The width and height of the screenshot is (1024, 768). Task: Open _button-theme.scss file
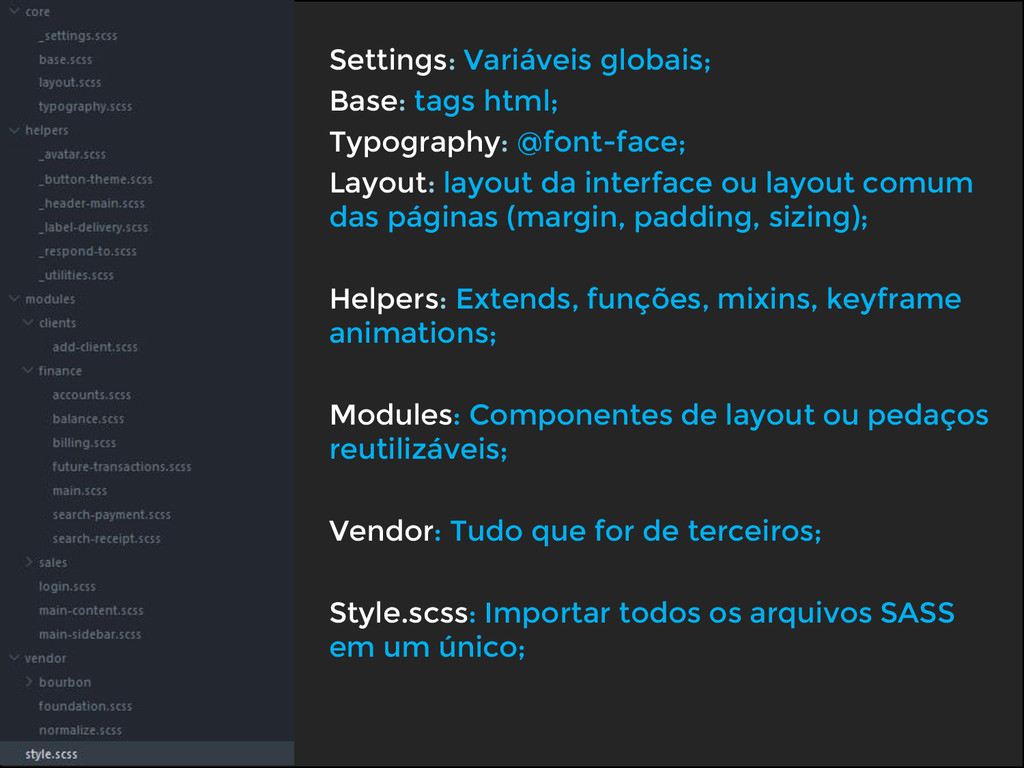tap(95, 178)
